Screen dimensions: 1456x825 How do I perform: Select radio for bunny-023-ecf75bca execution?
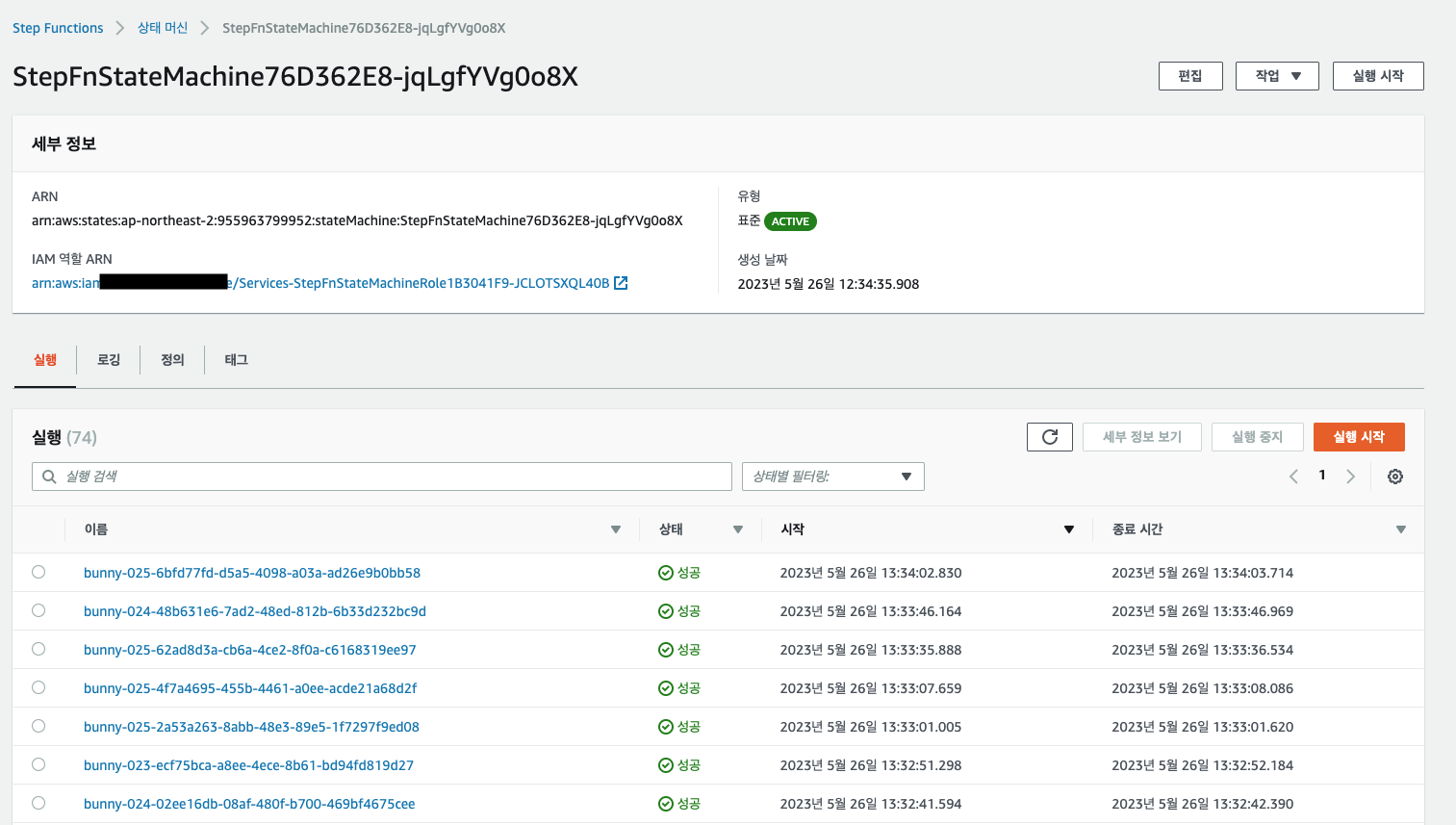[x=38, y=764]
